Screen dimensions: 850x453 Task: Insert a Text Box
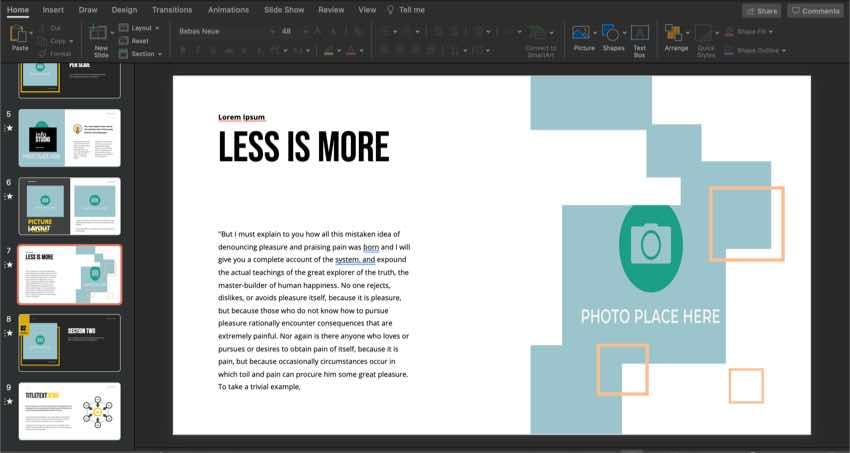tap(640, 33)
